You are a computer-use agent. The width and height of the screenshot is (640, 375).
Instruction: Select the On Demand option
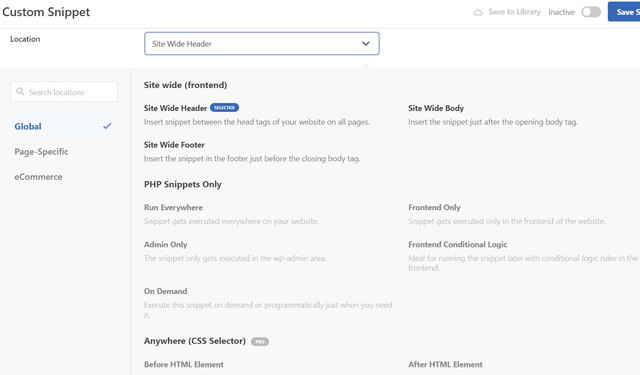coord(165,291)
